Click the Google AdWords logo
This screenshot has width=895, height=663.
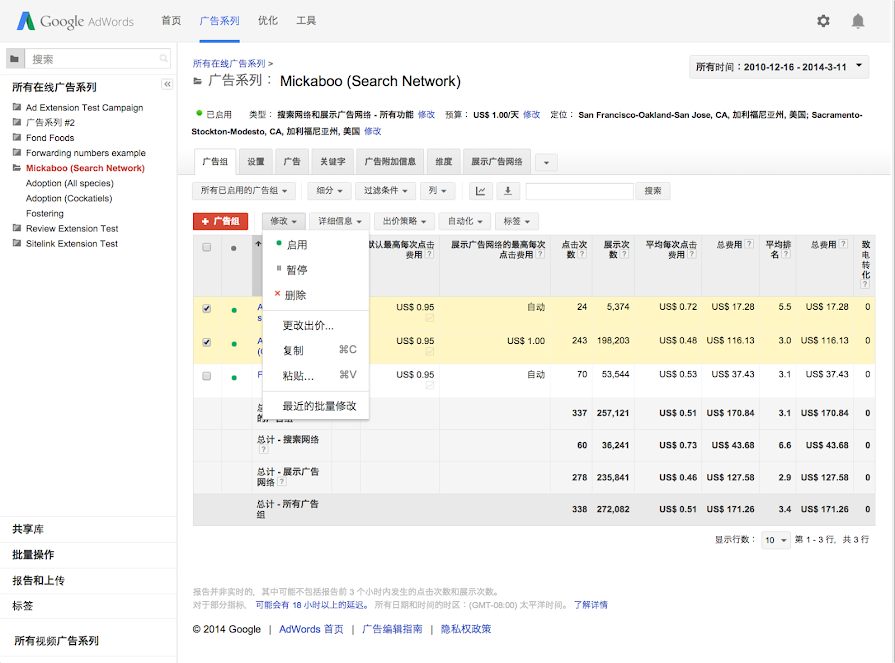pos(75,21)
